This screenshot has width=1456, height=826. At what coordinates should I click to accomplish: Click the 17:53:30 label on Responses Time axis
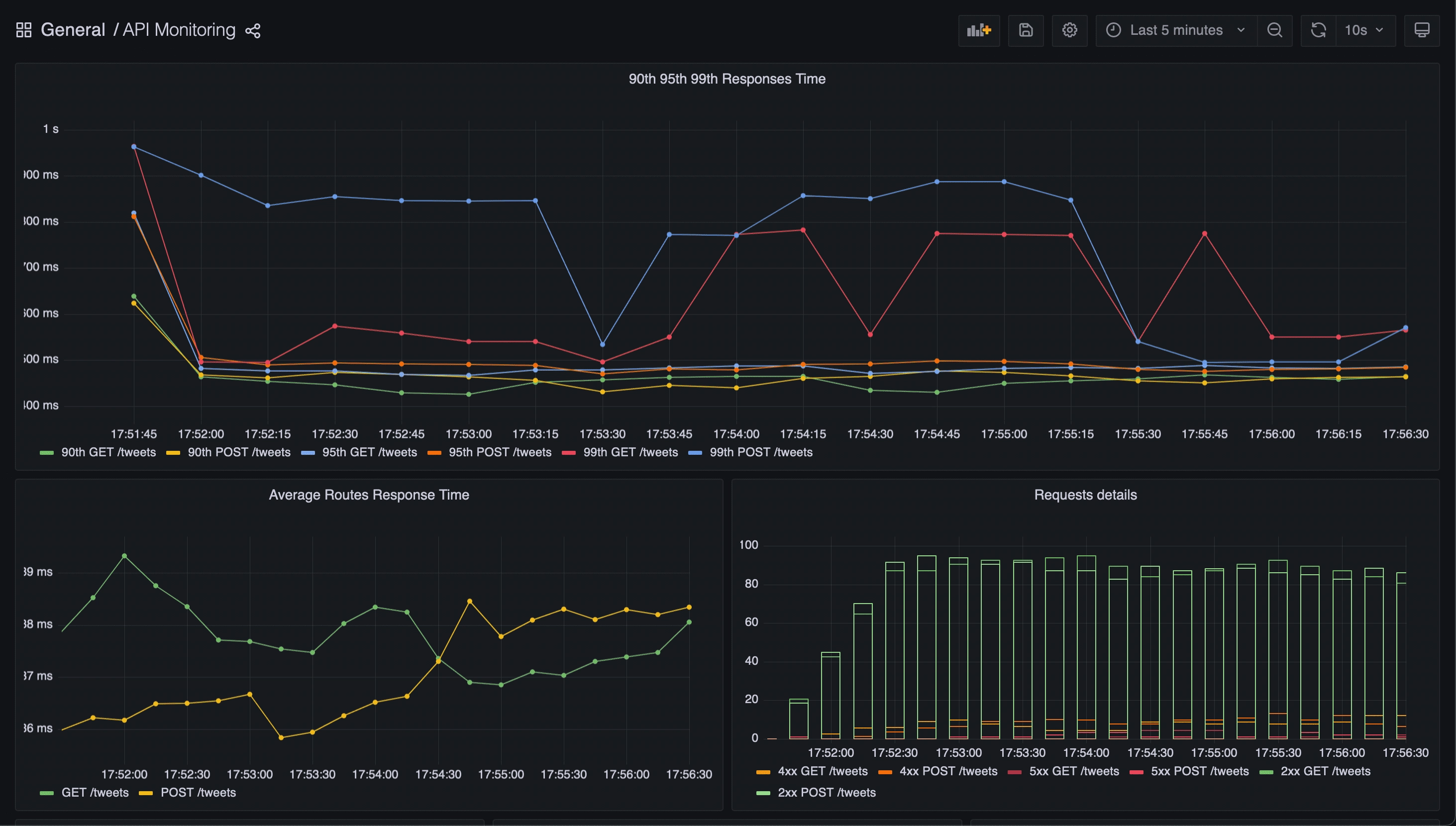[x=603, y=434]
